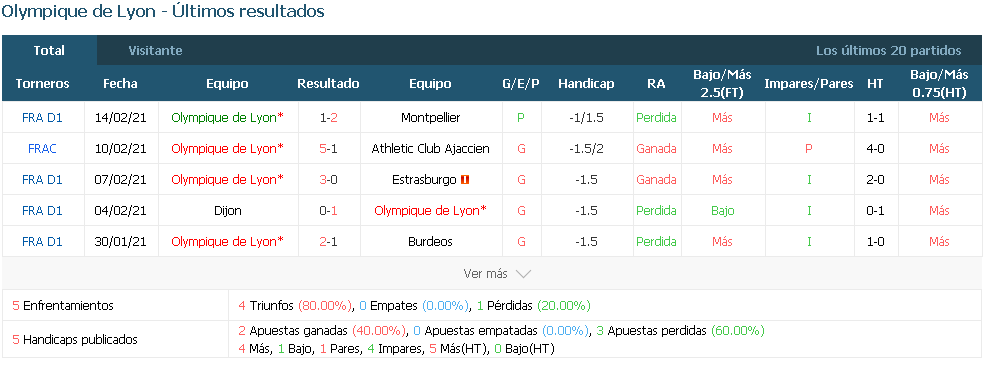The image size is (988, 367).
Task: Open FRA D1 link for the 14/02/21 match
Action: click(x=42, y=117)
